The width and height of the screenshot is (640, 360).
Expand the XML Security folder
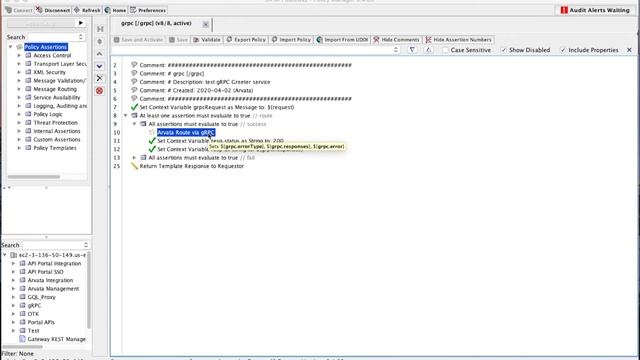click(19, 72)
